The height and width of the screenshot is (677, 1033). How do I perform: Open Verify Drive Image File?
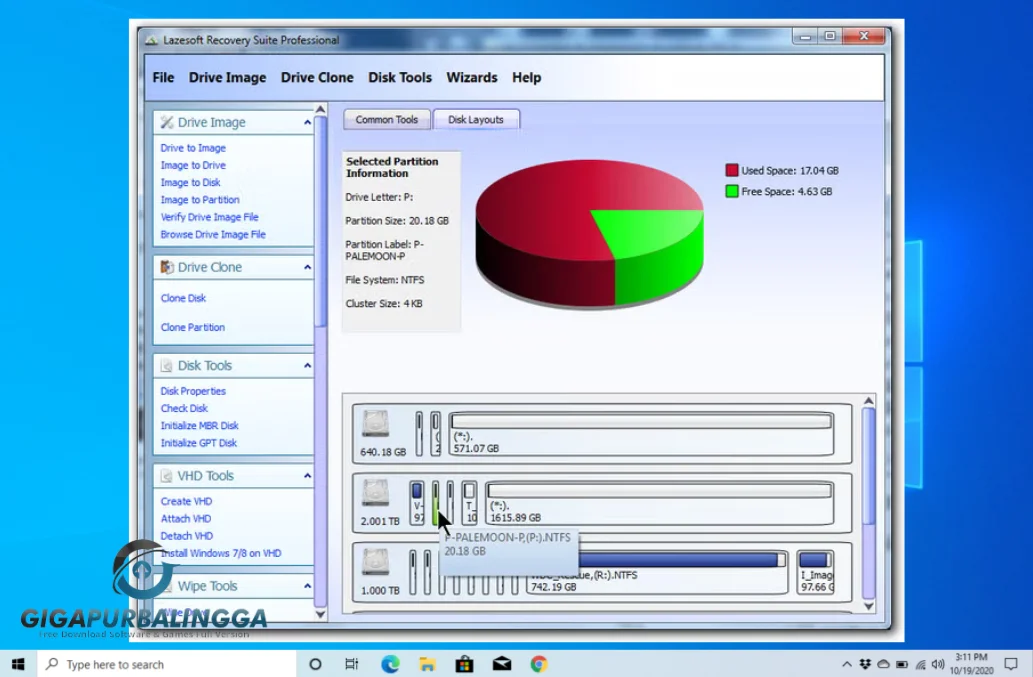209,217
